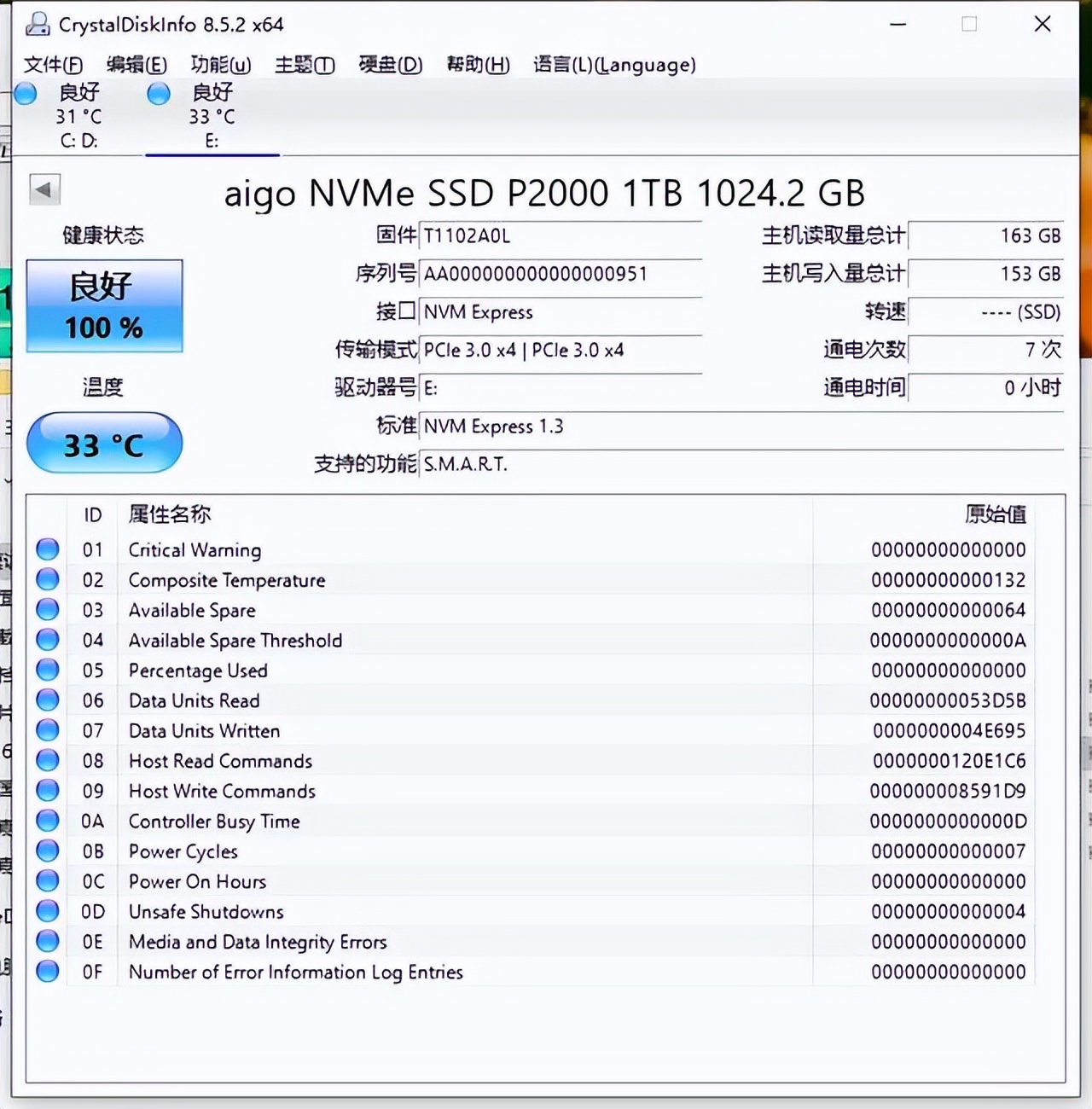The height and width of the screenshot is (1109, 1092).
Task: Open the 语言(L)(Language) menu
Action: point(614,65)
